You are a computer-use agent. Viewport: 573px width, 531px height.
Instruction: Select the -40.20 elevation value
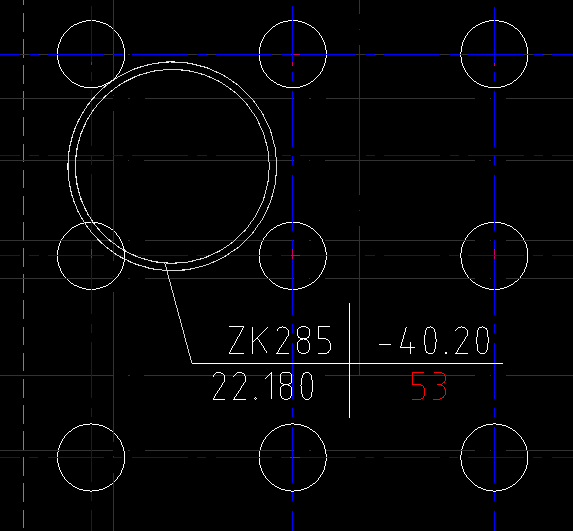434,340
